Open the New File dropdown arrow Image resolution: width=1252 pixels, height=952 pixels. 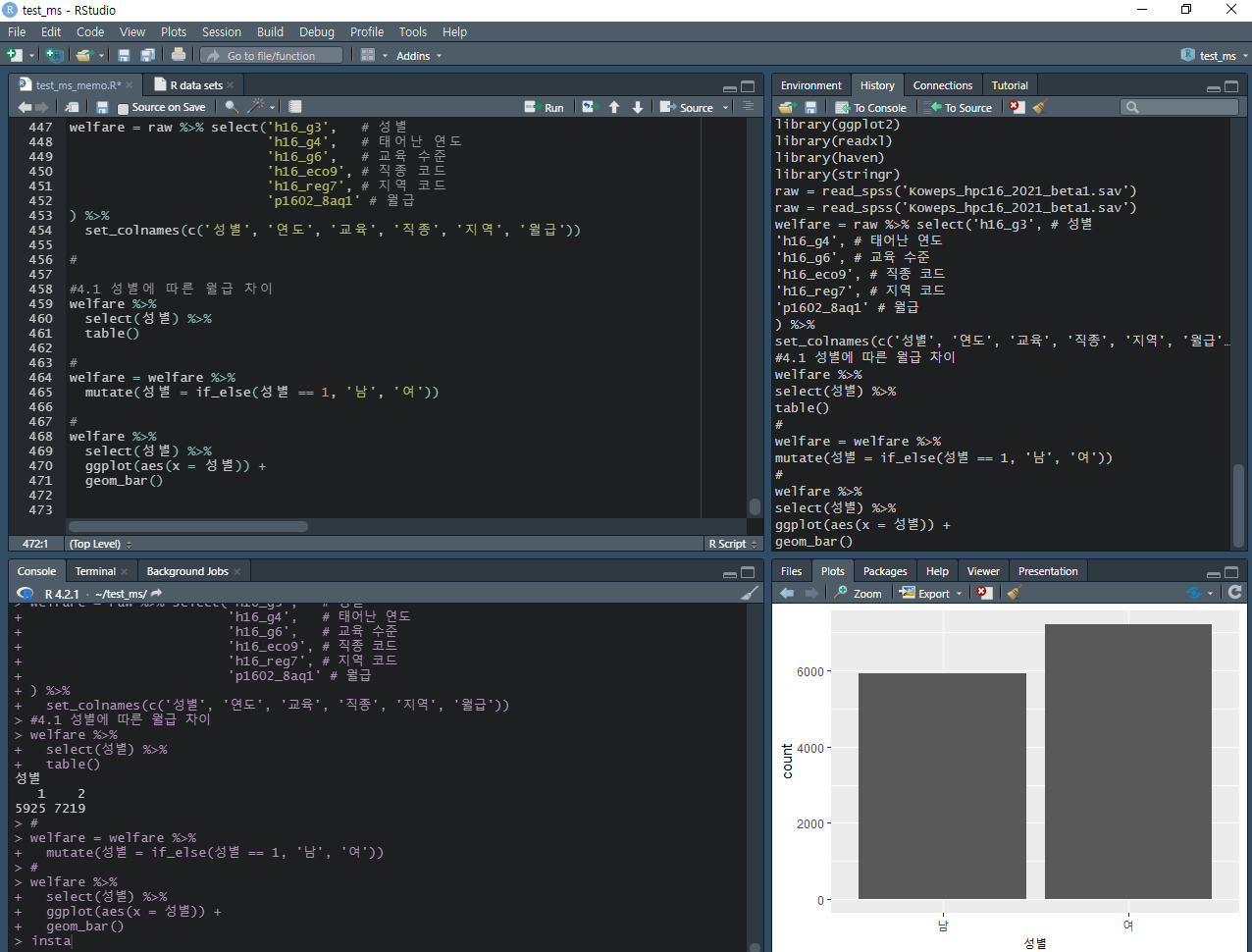coord(32,56)
